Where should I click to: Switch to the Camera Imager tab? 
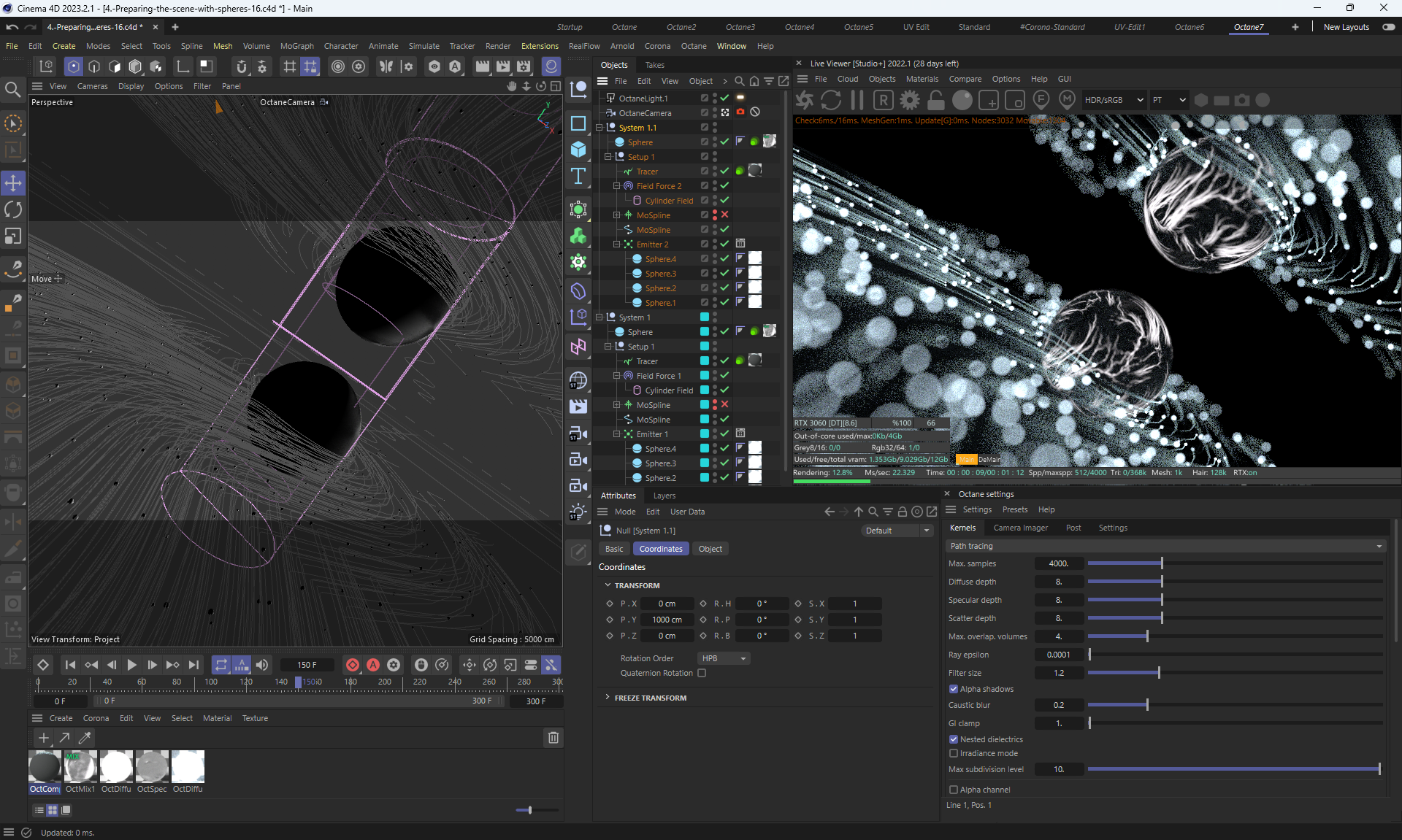click(x=1020, y=528)
